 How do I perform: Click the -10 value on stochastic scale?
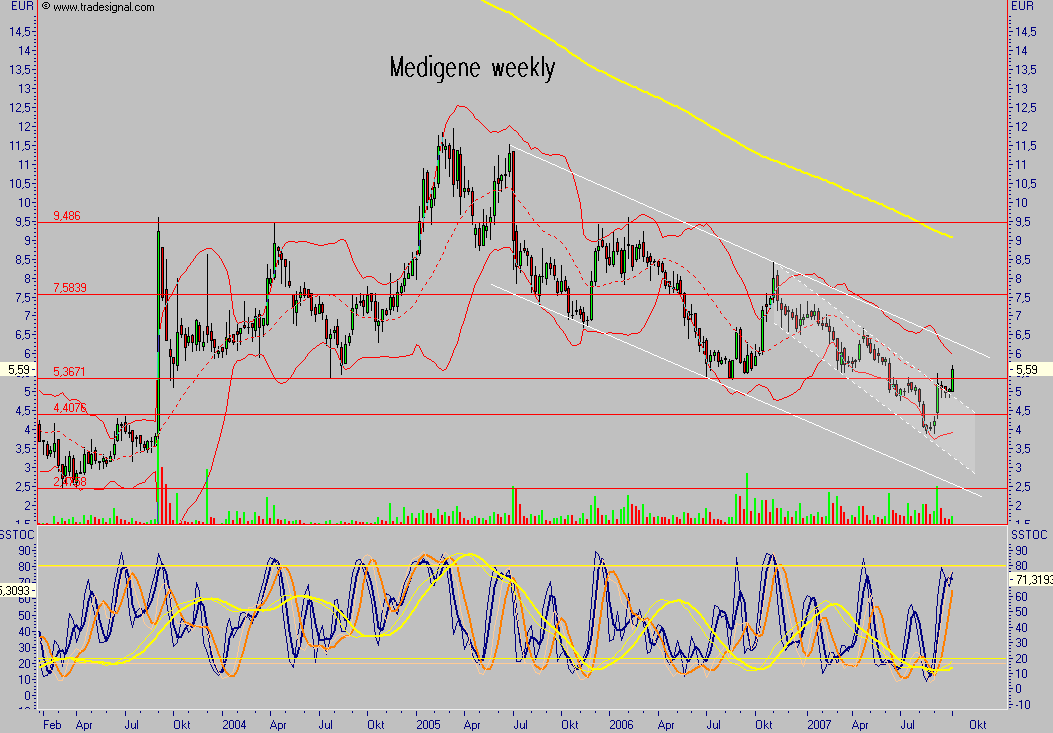(1021, 704)
